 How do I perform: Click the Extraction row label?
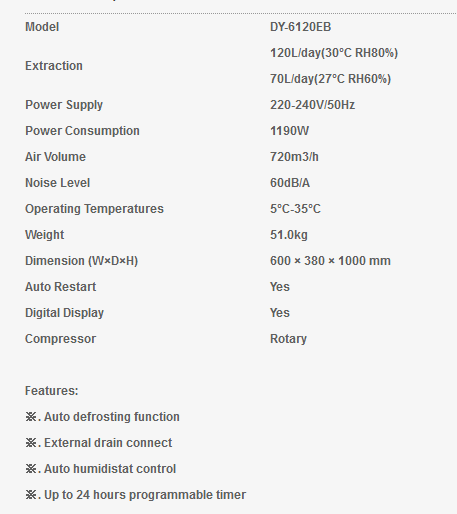[x=54, y=66]
